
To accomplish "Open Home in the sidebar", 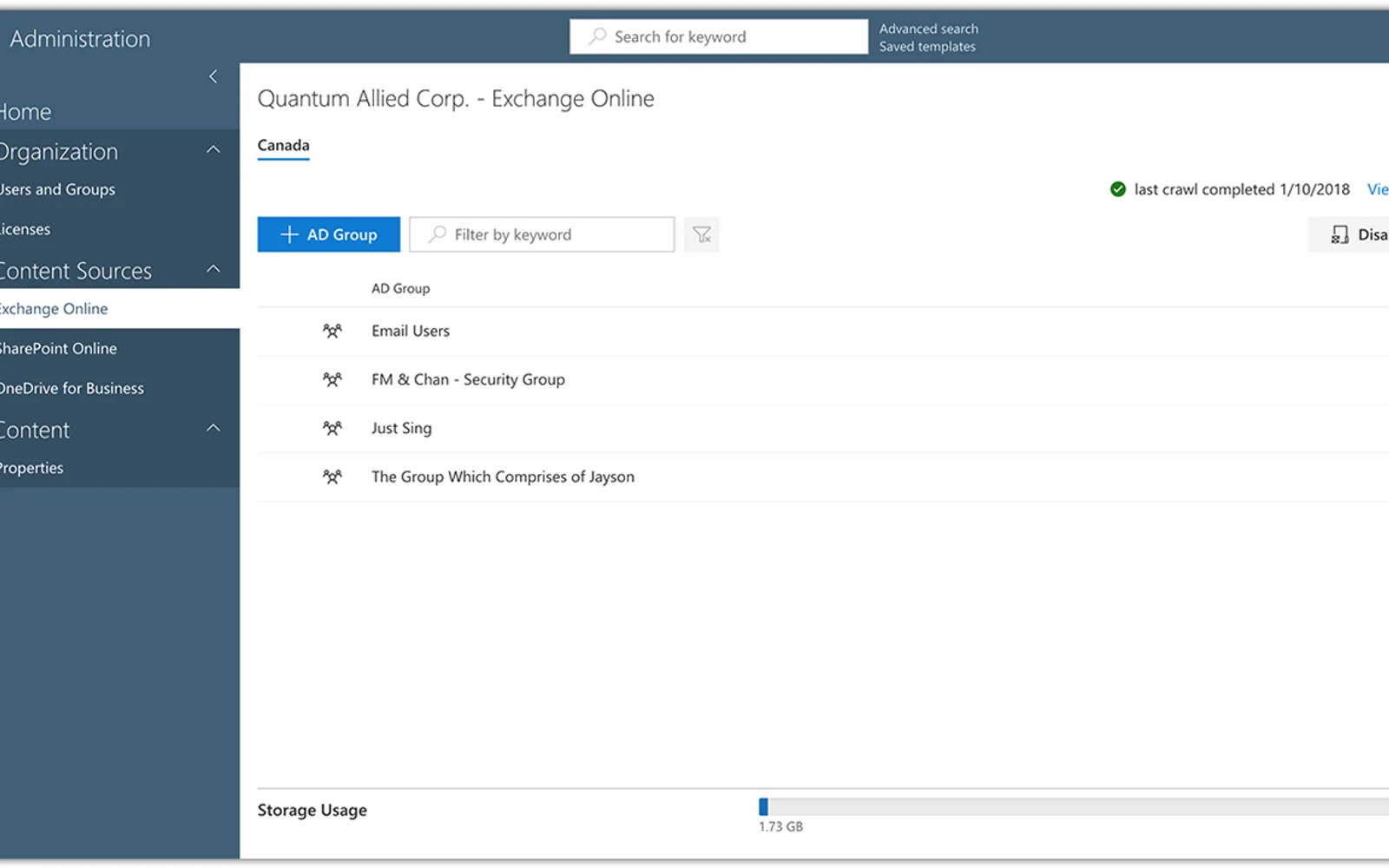I will pos(26,112).
